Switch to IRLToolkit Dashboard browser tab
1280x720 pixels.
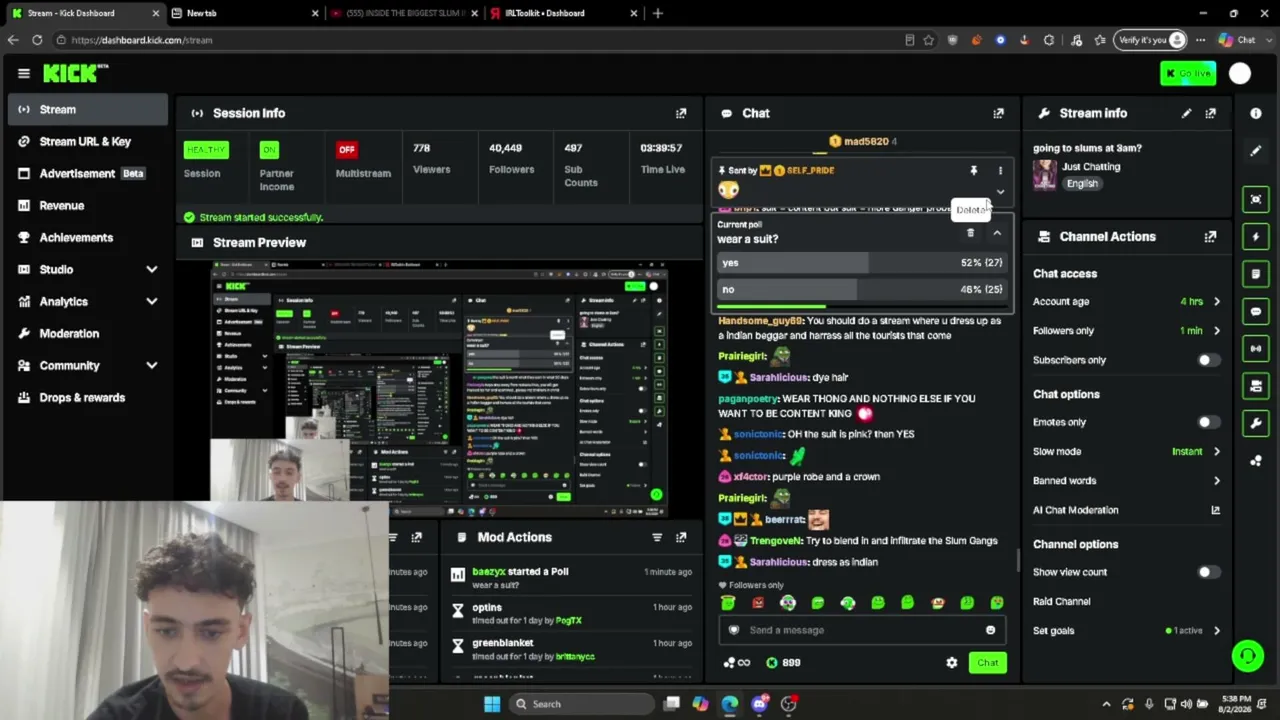coord(563,13)
